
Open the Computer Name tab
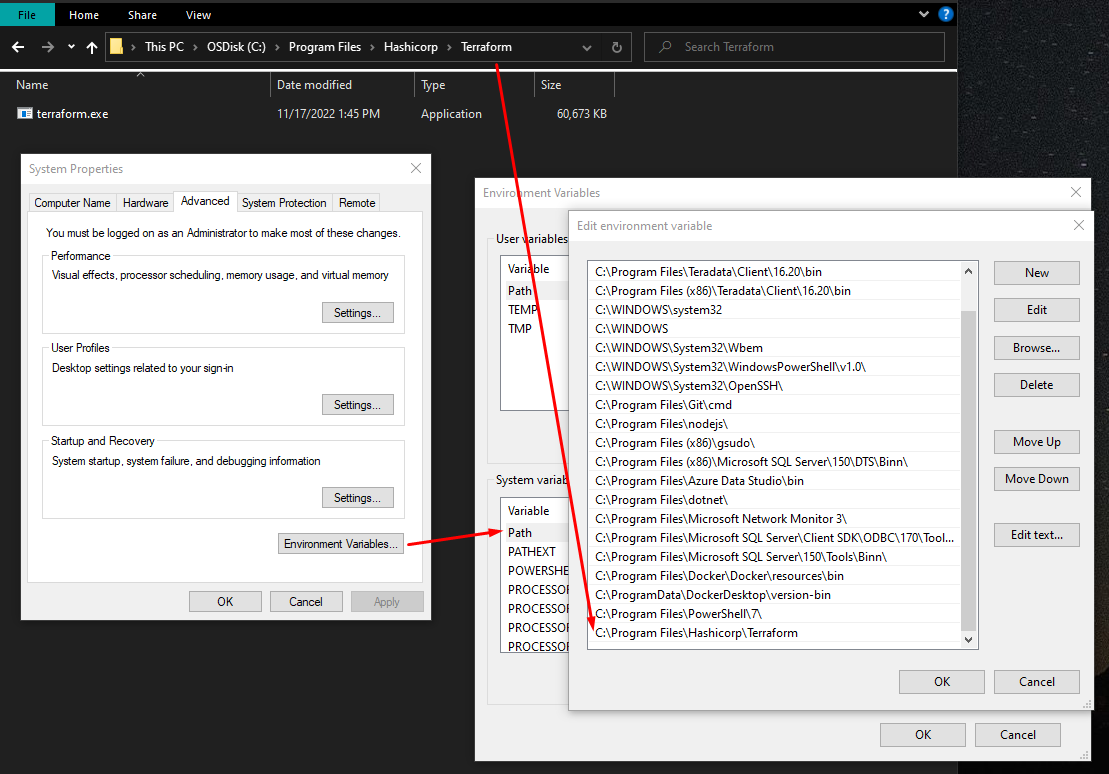[x=72, y=203]
